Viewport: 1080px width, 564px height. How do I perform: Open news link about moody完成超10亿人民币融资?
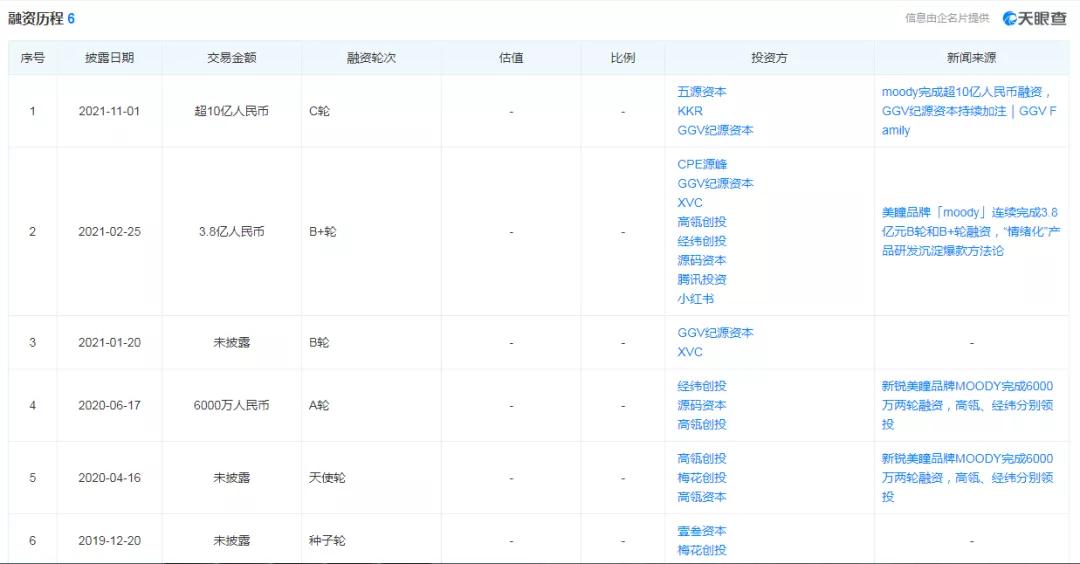pyautogui.click(x=968, y=111)
